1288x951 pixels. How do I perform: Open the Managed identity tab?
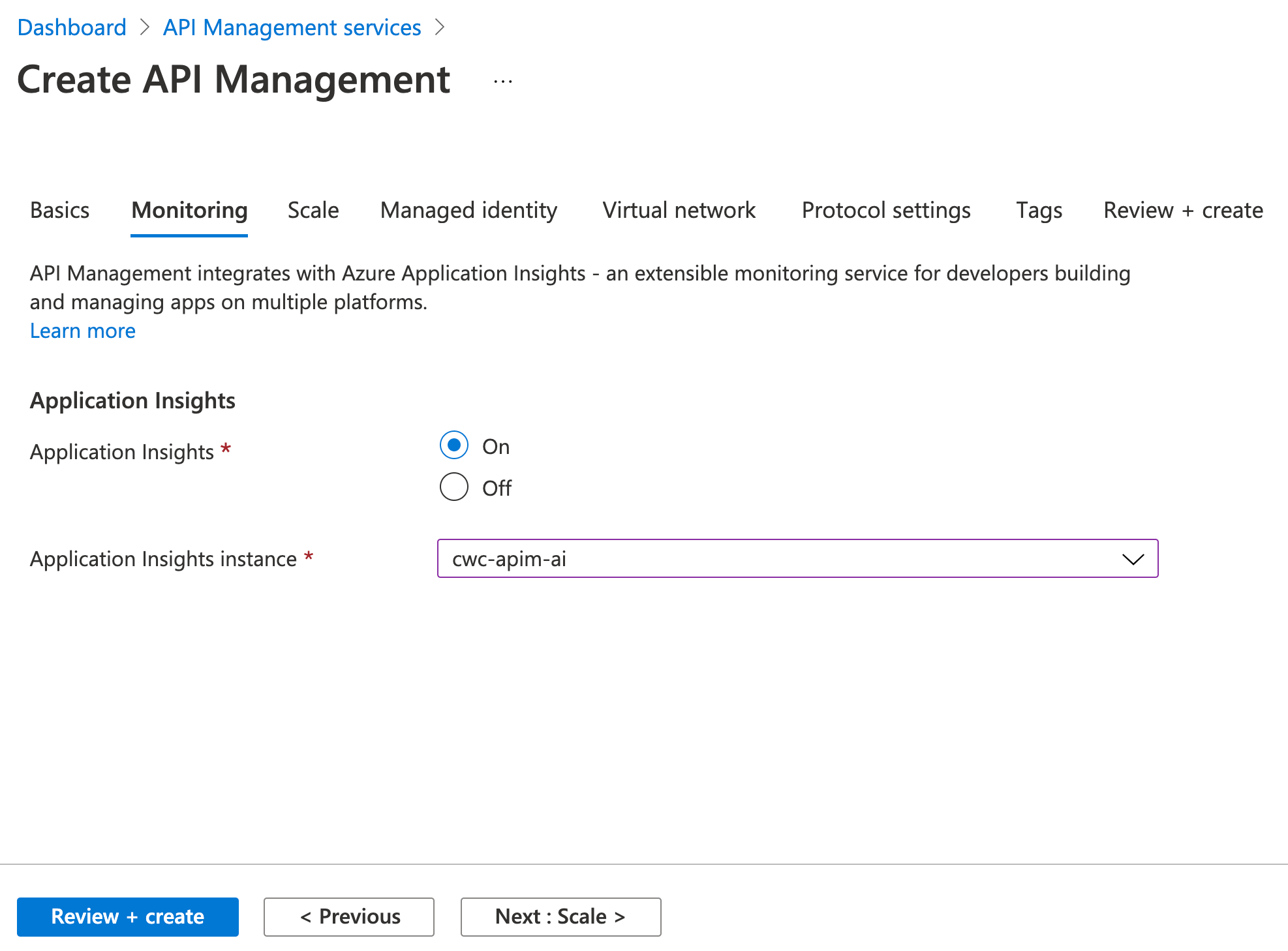click(468, 210)
